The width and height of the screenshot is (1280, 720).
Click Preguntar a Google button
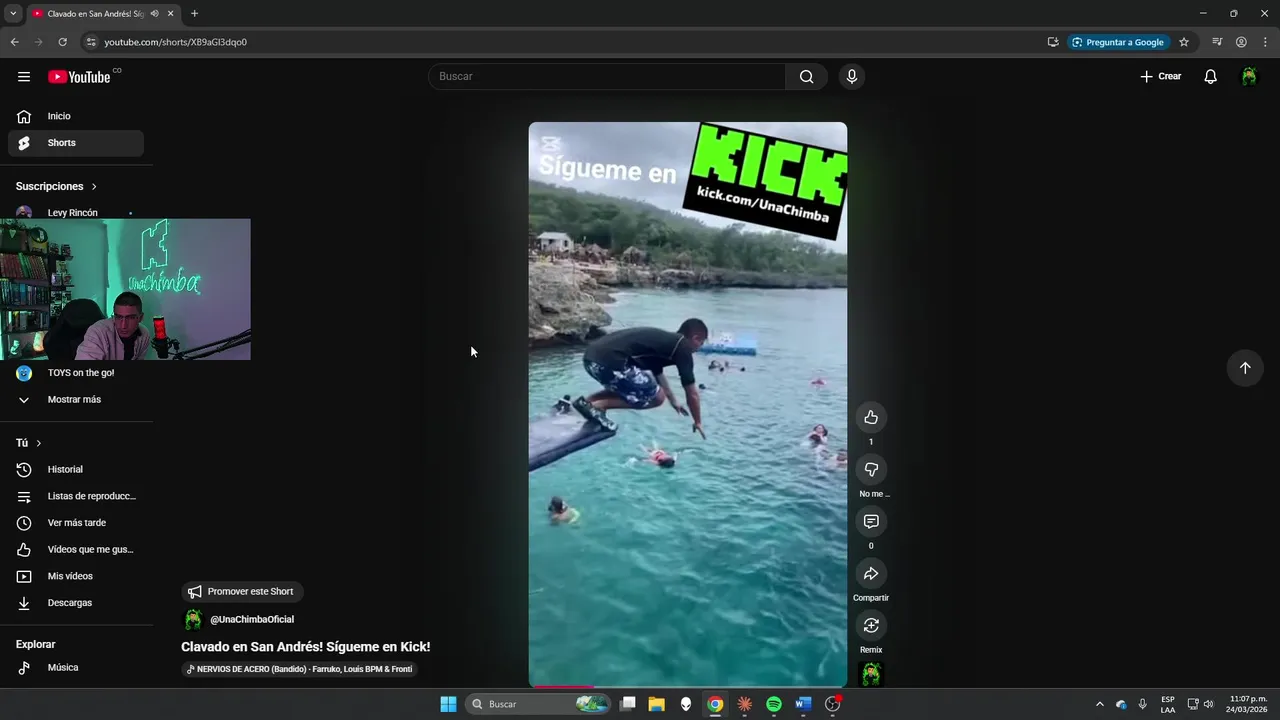point(1117,42)
